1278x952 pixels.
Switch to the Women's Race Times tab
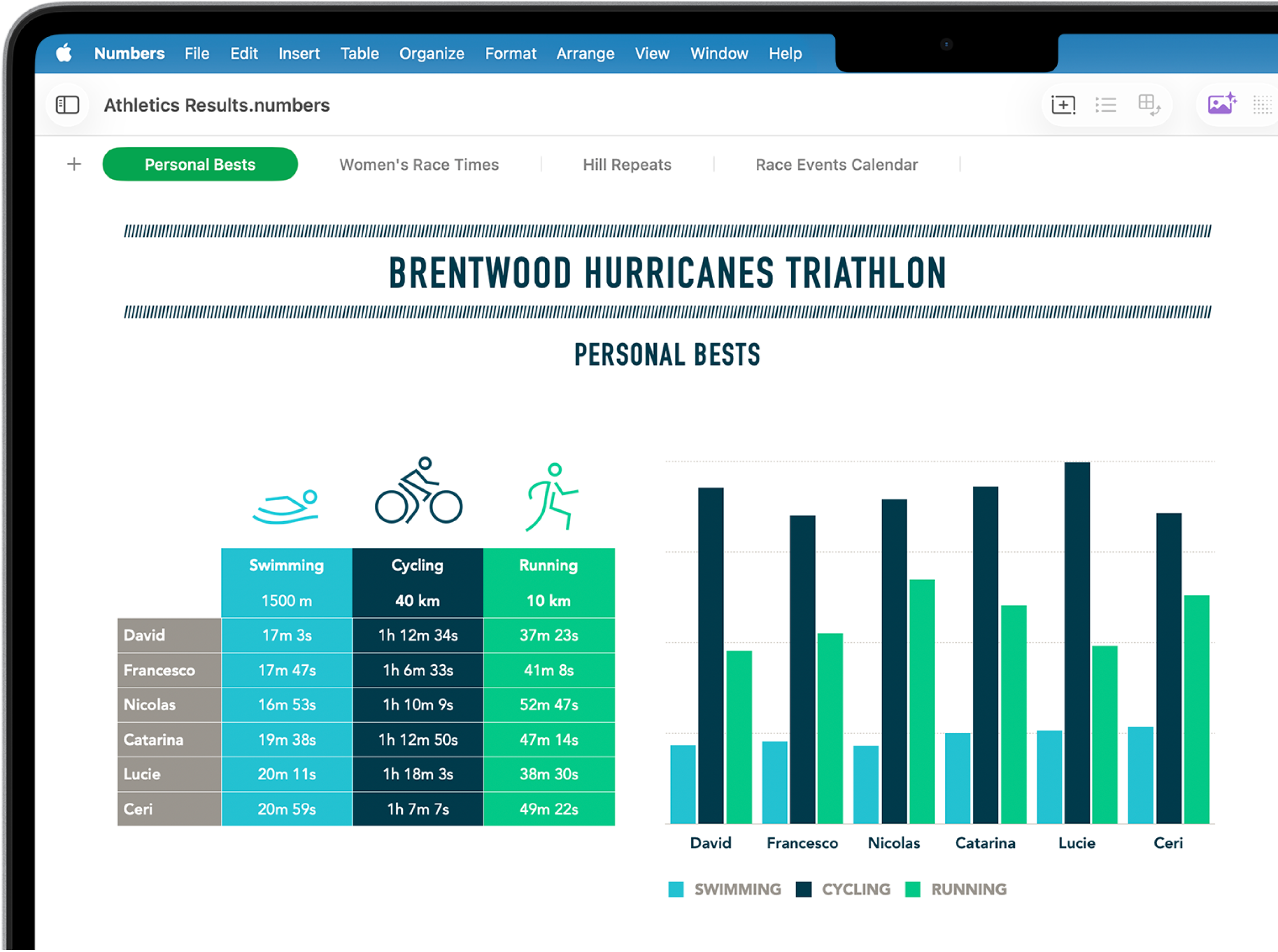pyautogui.click(x=419, y=164)
